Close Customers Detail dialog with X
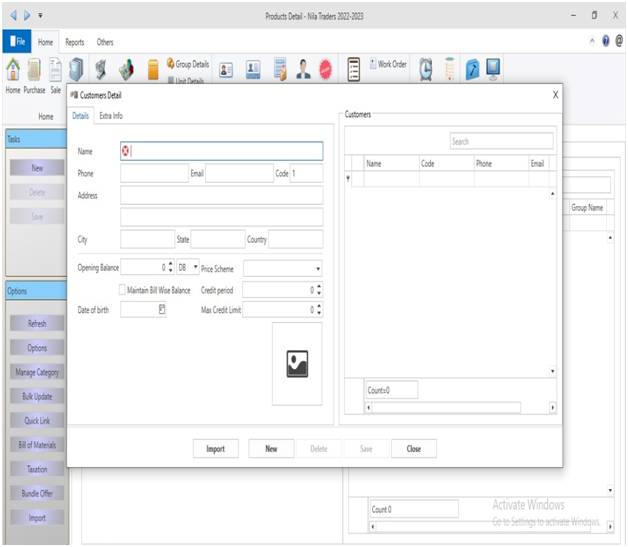The height and width of the screenshot is (547, 628). pos(555,95)
